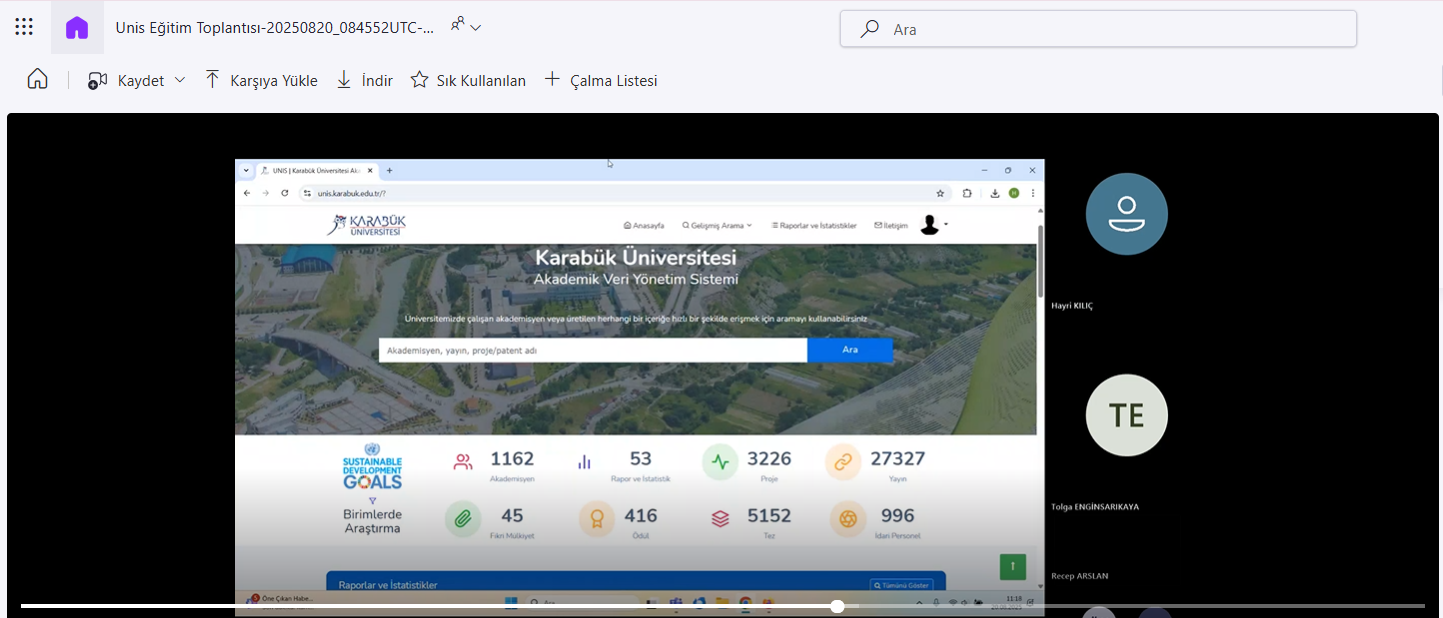1443x618 pixels.
Task: Click the purple Stream home logo
Action: (77, 28)
